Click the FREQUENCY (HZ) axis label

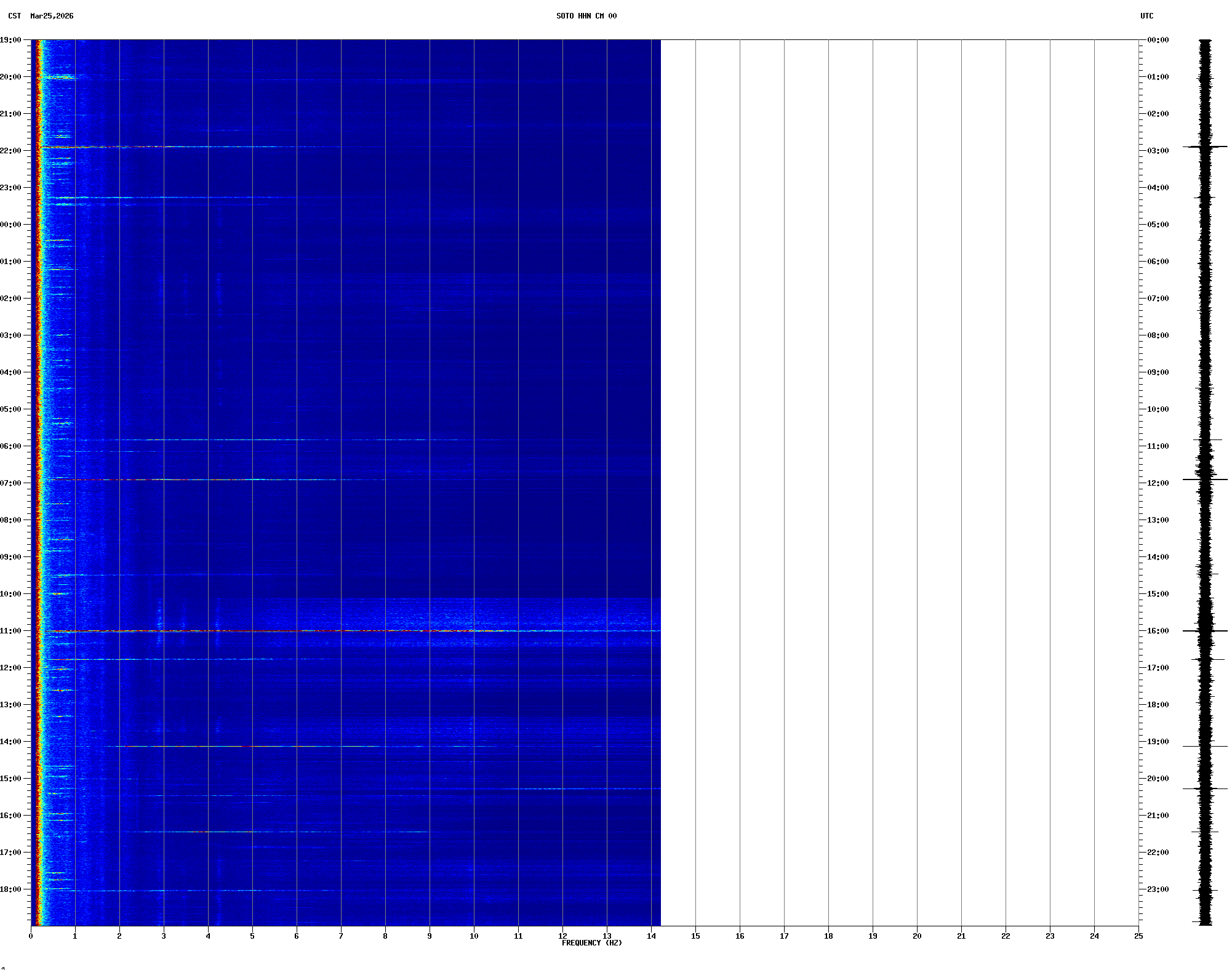coord(591,943)
